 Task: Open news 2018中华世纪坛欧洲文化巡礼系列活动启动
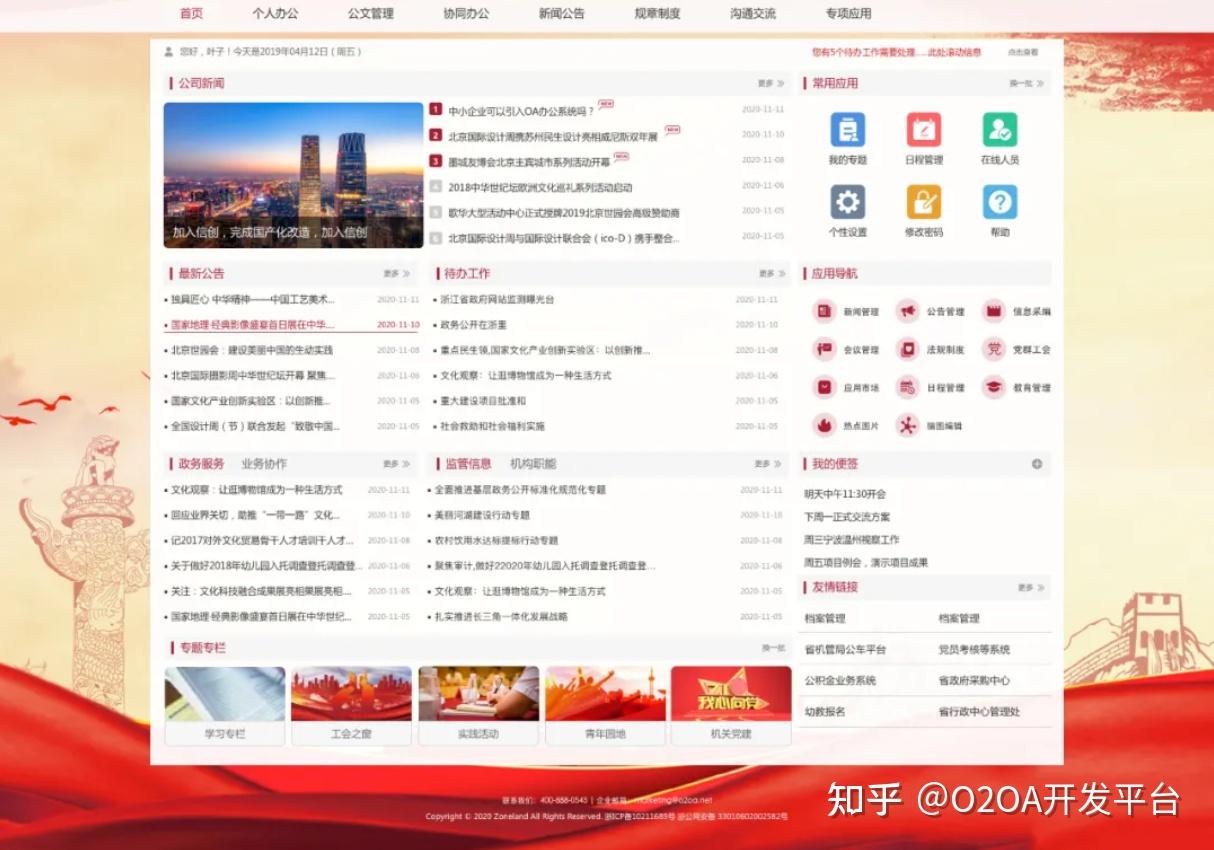(x=540, y=187)
